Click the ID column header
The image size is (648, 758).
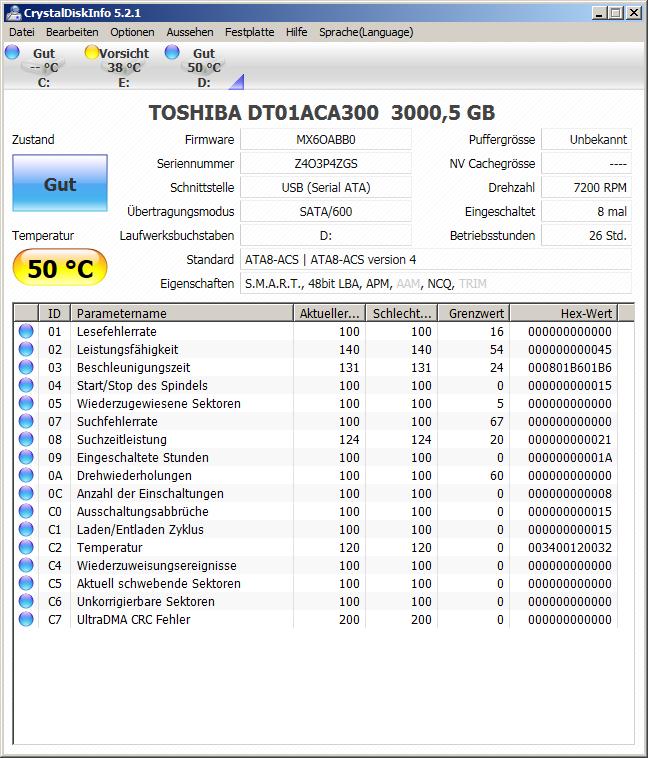coord(54,313)
